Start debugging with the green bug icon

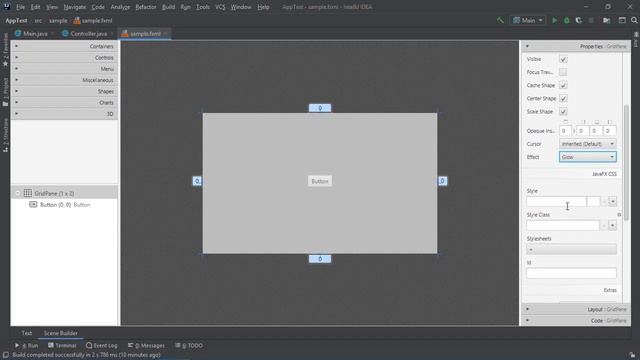coord(567,20)
